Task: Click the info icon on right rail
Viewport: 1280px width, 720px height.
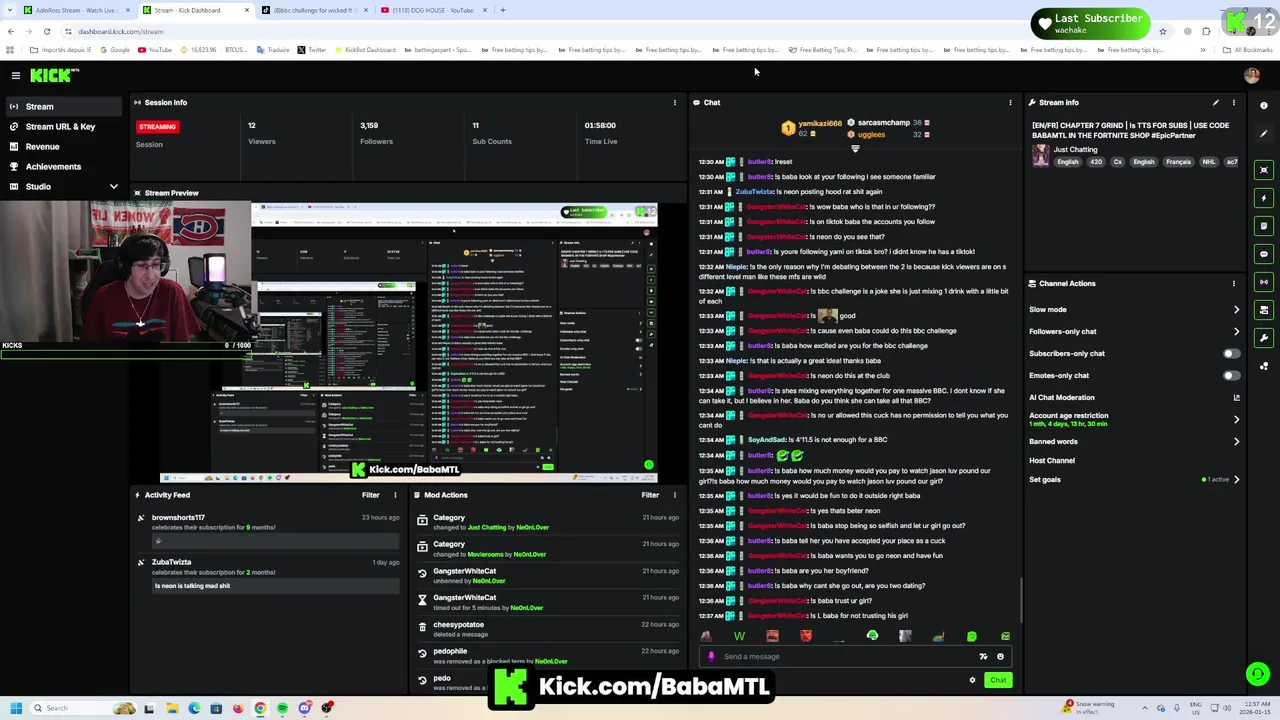Action: pyautogui.click(x=1264, y=105)
